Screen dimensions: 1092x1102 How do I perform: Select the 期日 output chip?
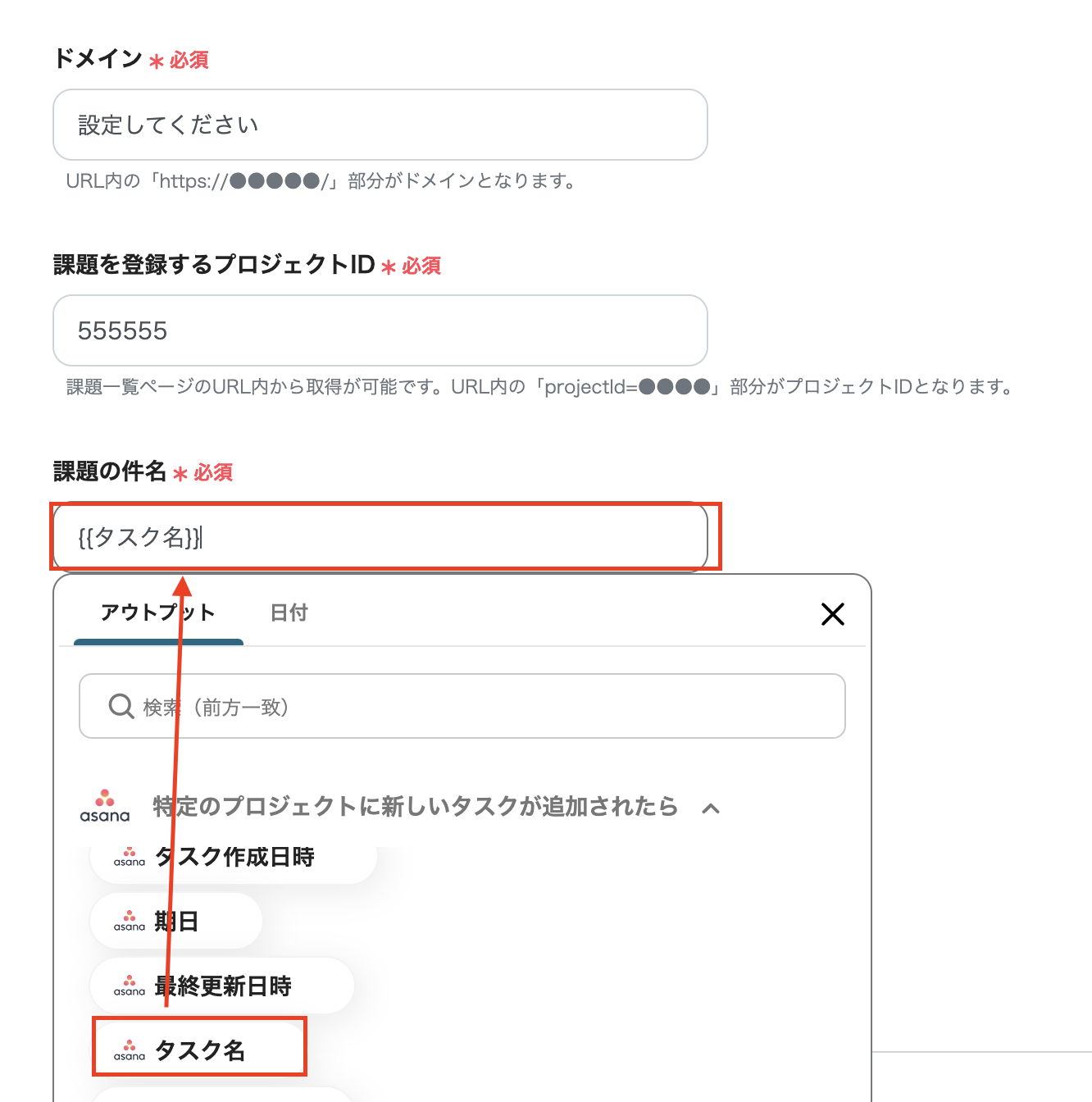(x=176, y=922)
